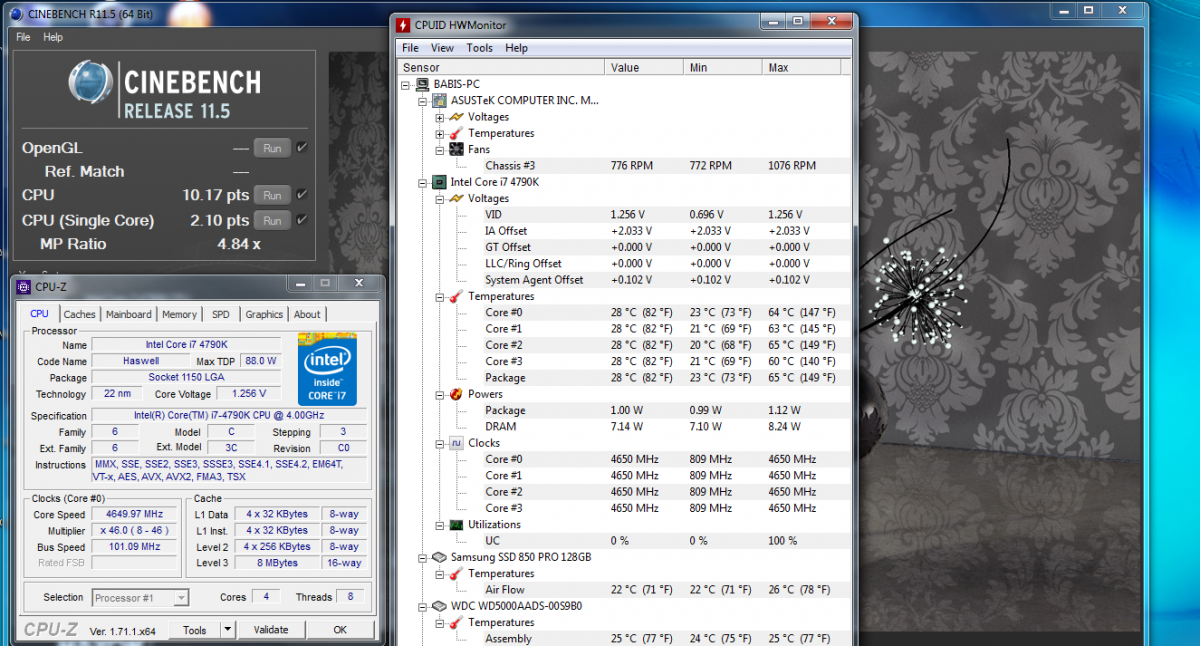Switch to the Caches tab in CPU-Z

80,314
